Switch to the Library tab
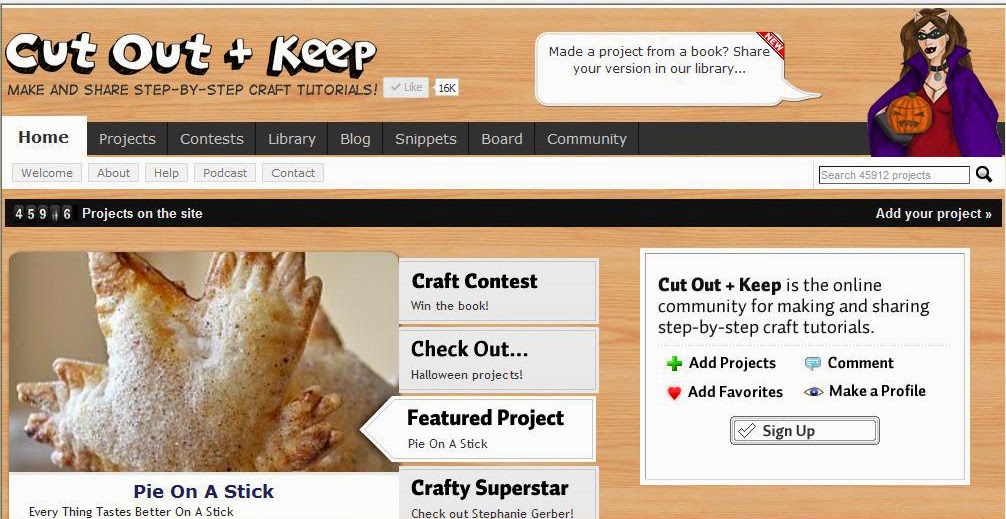This screenshot has width=1006, height=519. click(292, 139)
